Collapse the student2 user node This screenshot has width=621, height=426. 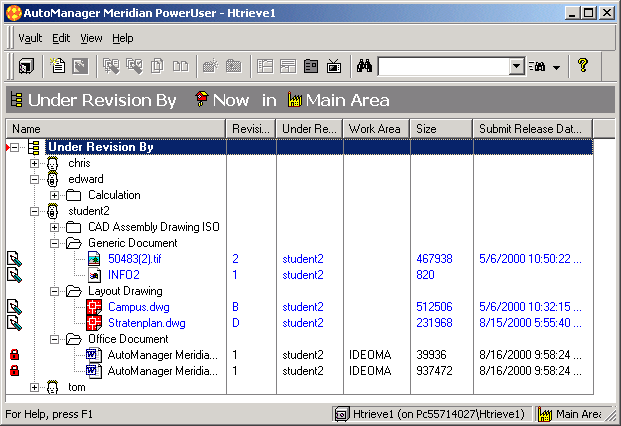pyautogui.click(x=34, y=211)
